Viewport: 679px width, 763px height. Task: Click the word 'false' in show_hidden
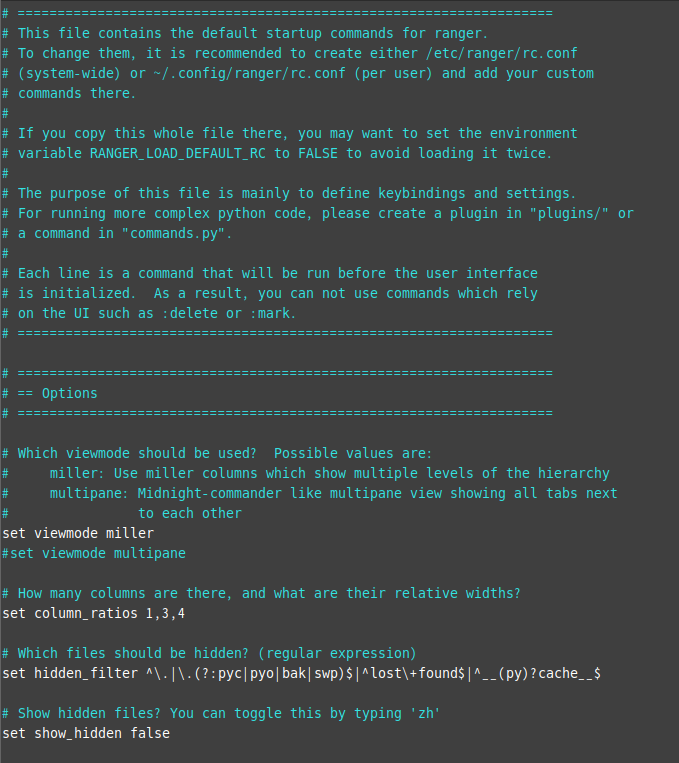(150, 733)
